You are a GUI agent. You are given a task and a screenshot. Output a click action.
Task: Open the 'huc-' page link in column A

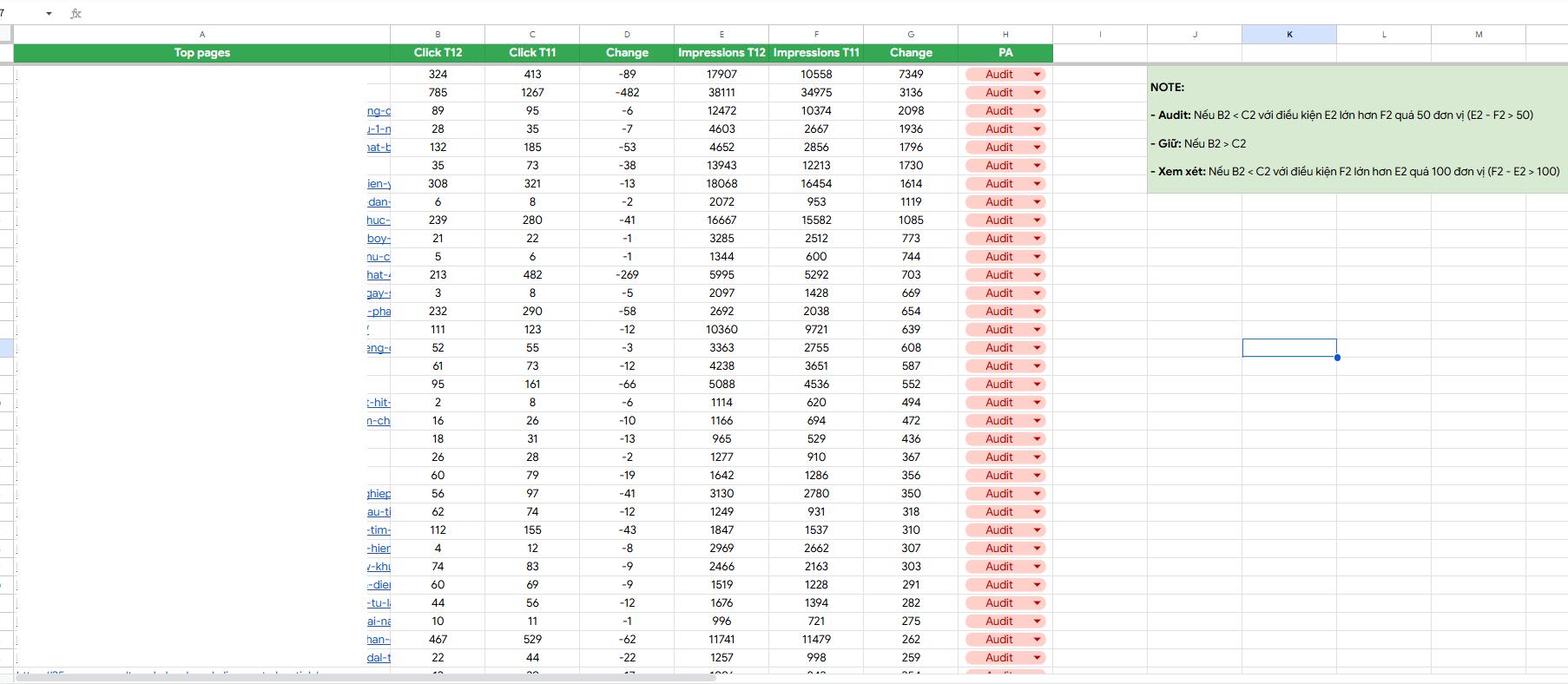tap(379, 220)
